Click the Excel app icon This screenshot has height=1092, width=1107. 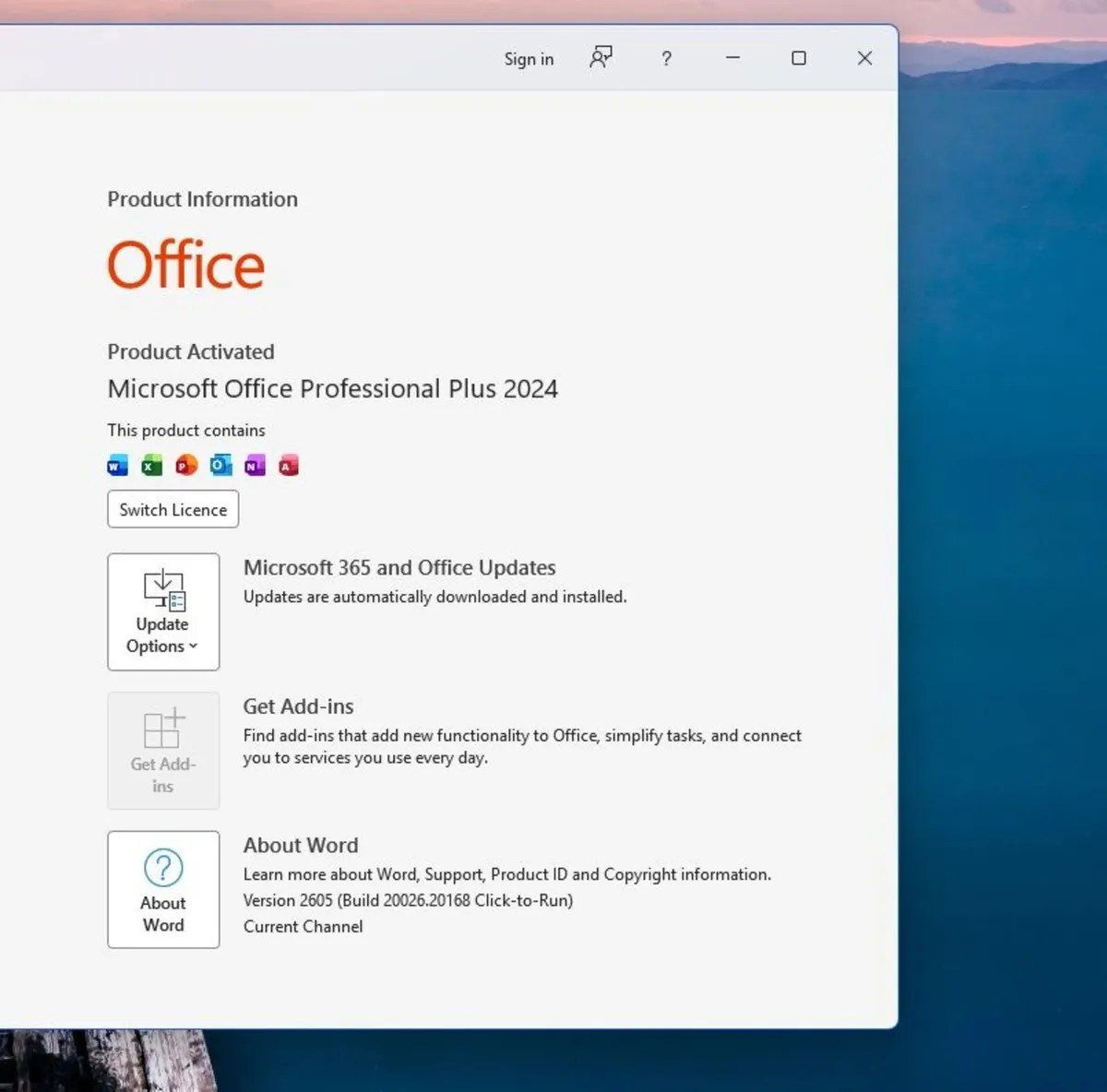click(152, 466)
